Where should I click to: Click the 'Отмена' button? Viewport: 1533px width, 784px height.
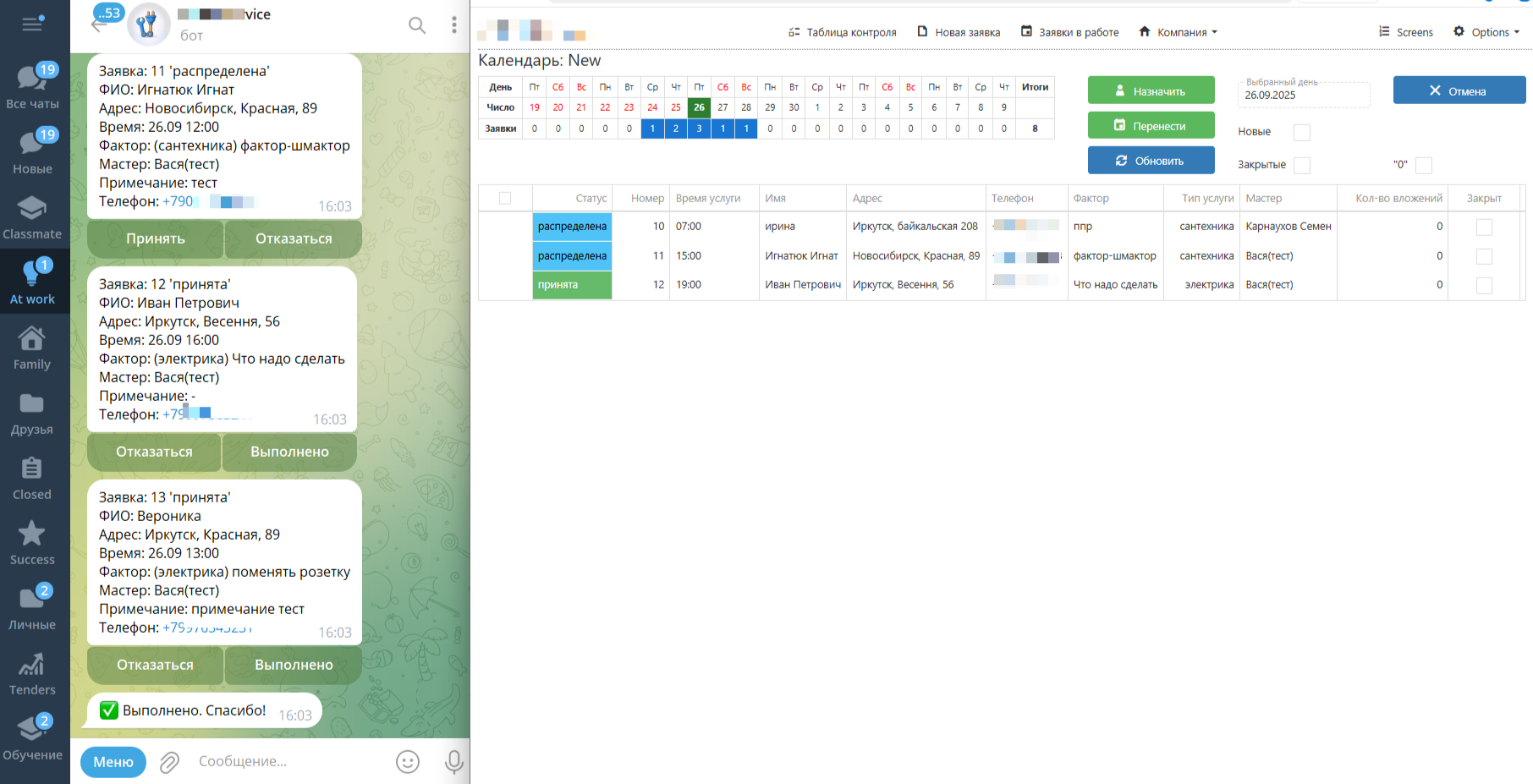pyautogui.click(x=1459, y=90)
